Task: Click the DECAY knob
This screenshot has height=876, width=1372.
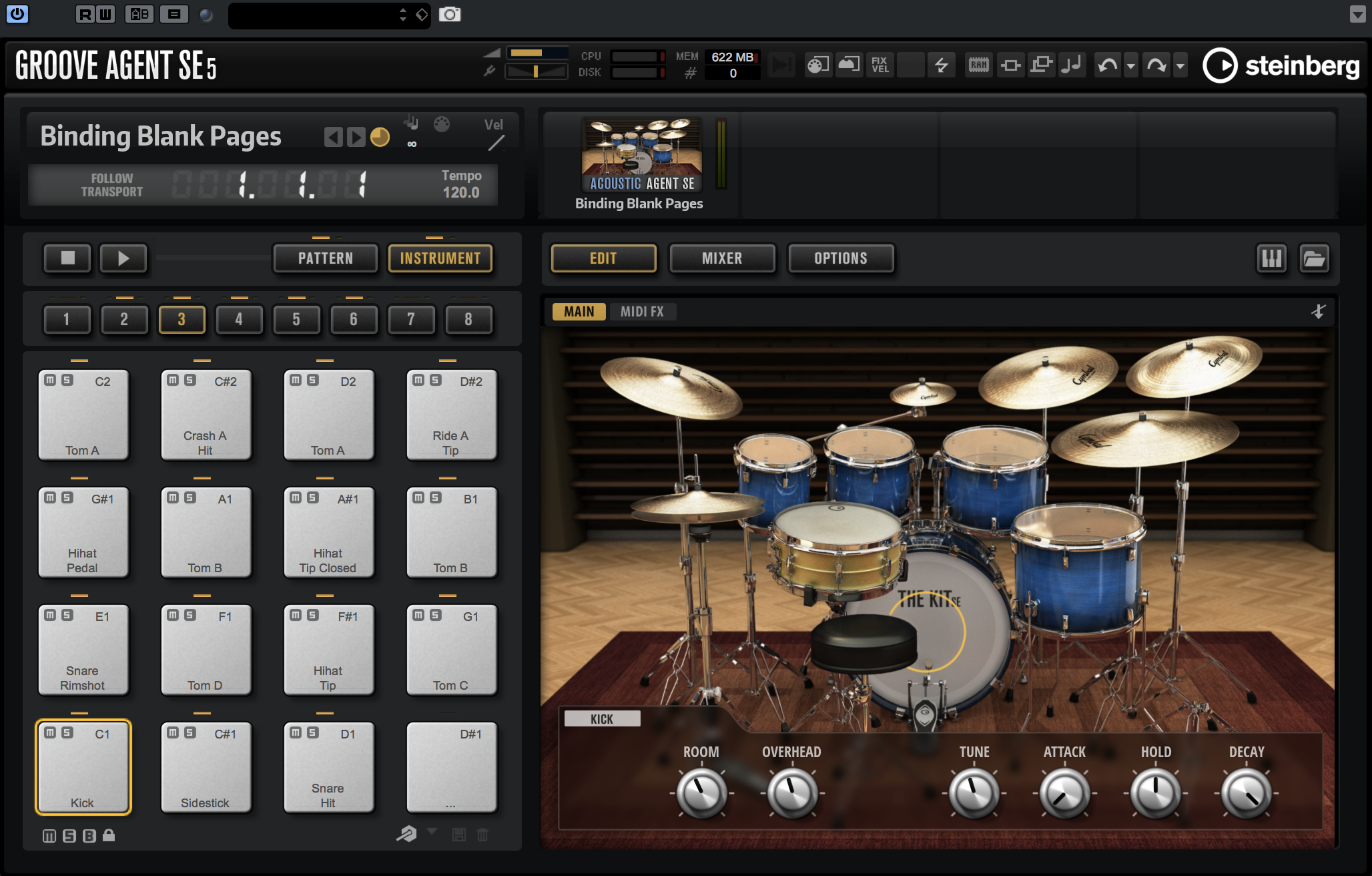Action: point(1246,793)
